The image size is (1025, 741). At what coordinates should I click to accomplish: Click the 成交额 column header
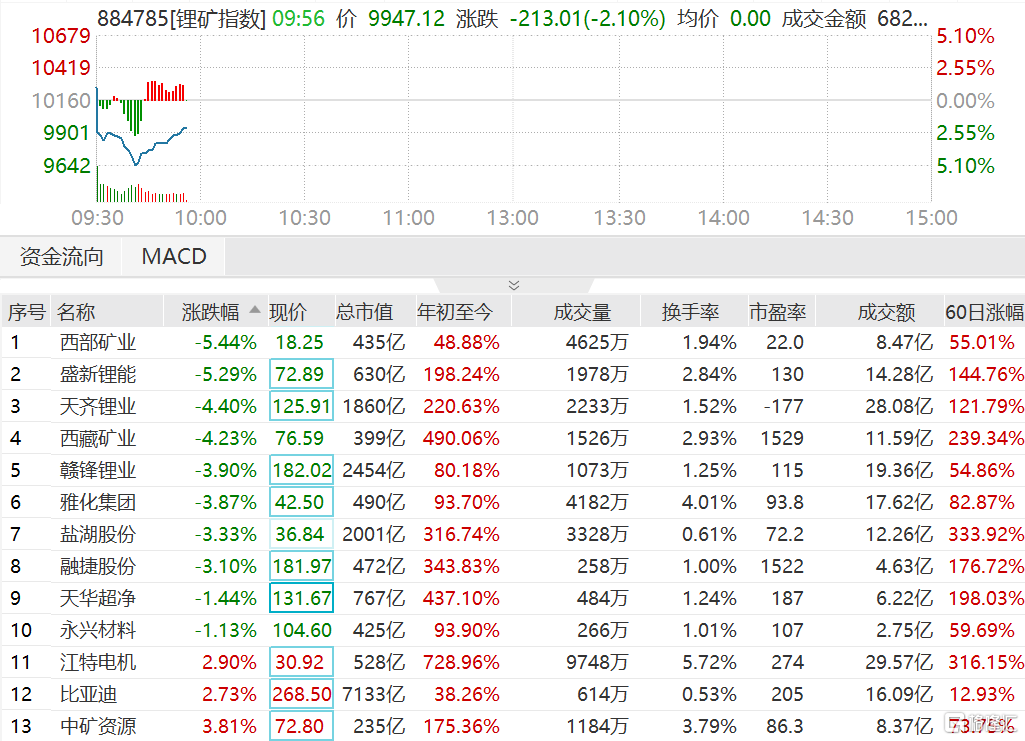pyautogui.click(x=886, y=312)
